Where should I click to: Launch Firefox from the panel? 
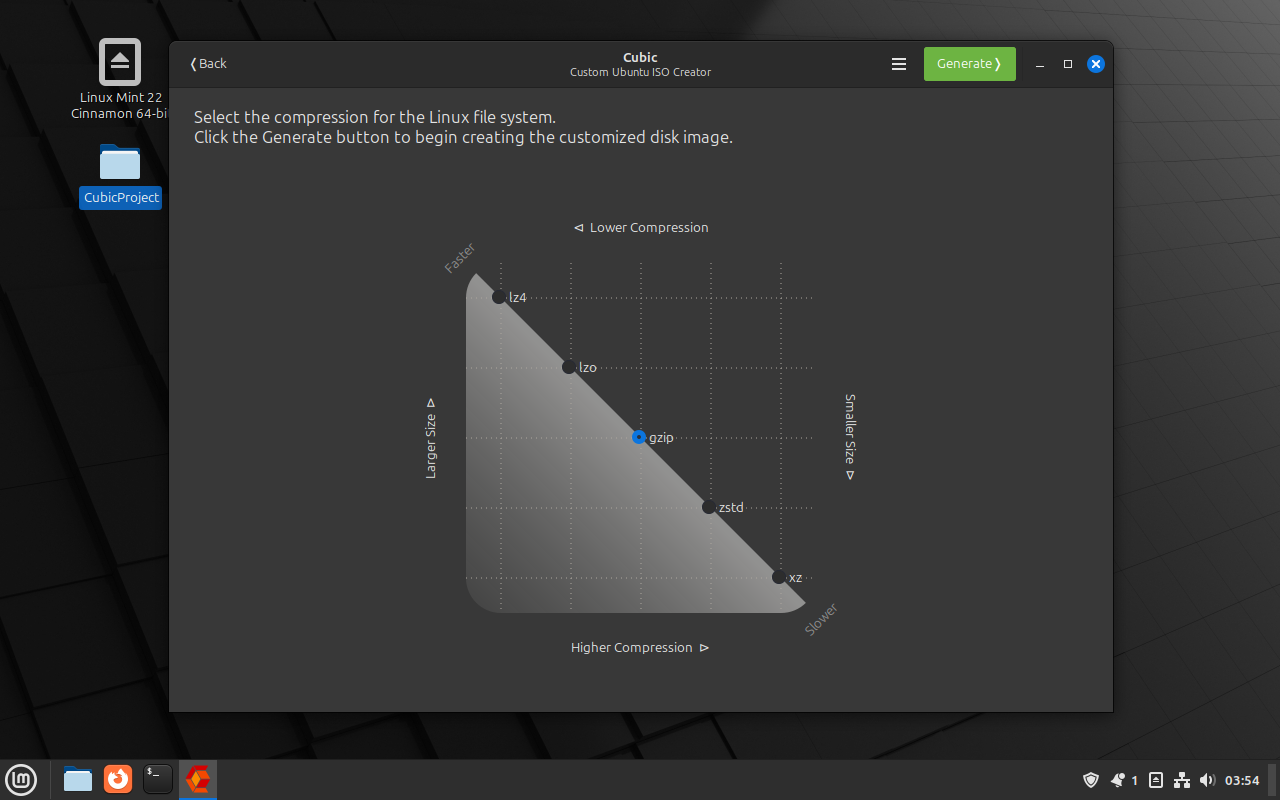click(118, 778)
